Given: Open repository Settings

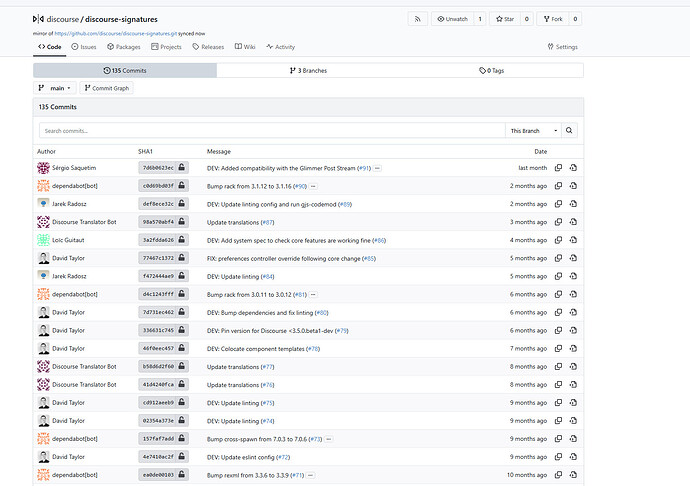Looking at the screenshot, I should click(x=562, y=47).
